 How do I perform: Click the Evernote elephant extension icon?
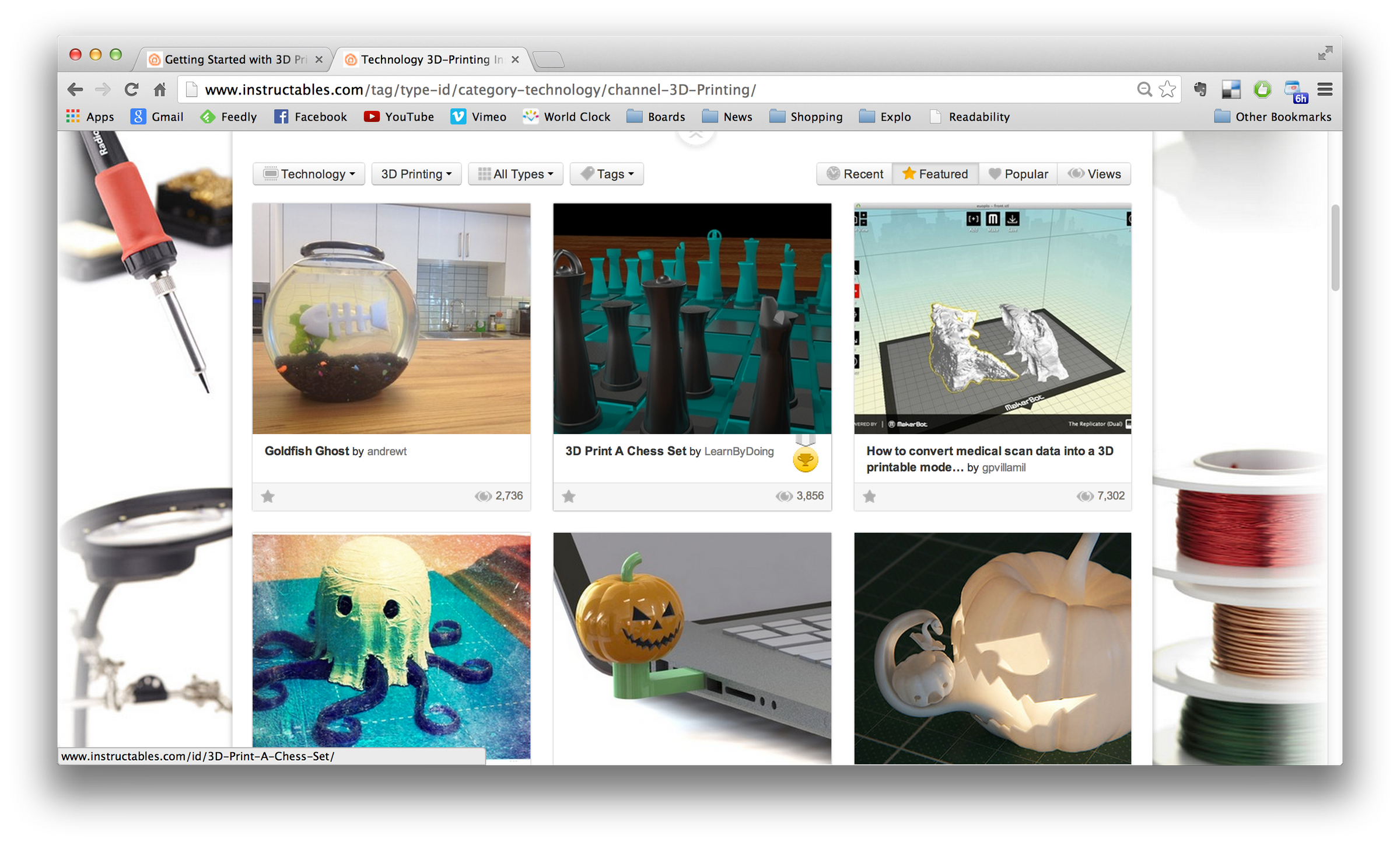coord(1200,89)
